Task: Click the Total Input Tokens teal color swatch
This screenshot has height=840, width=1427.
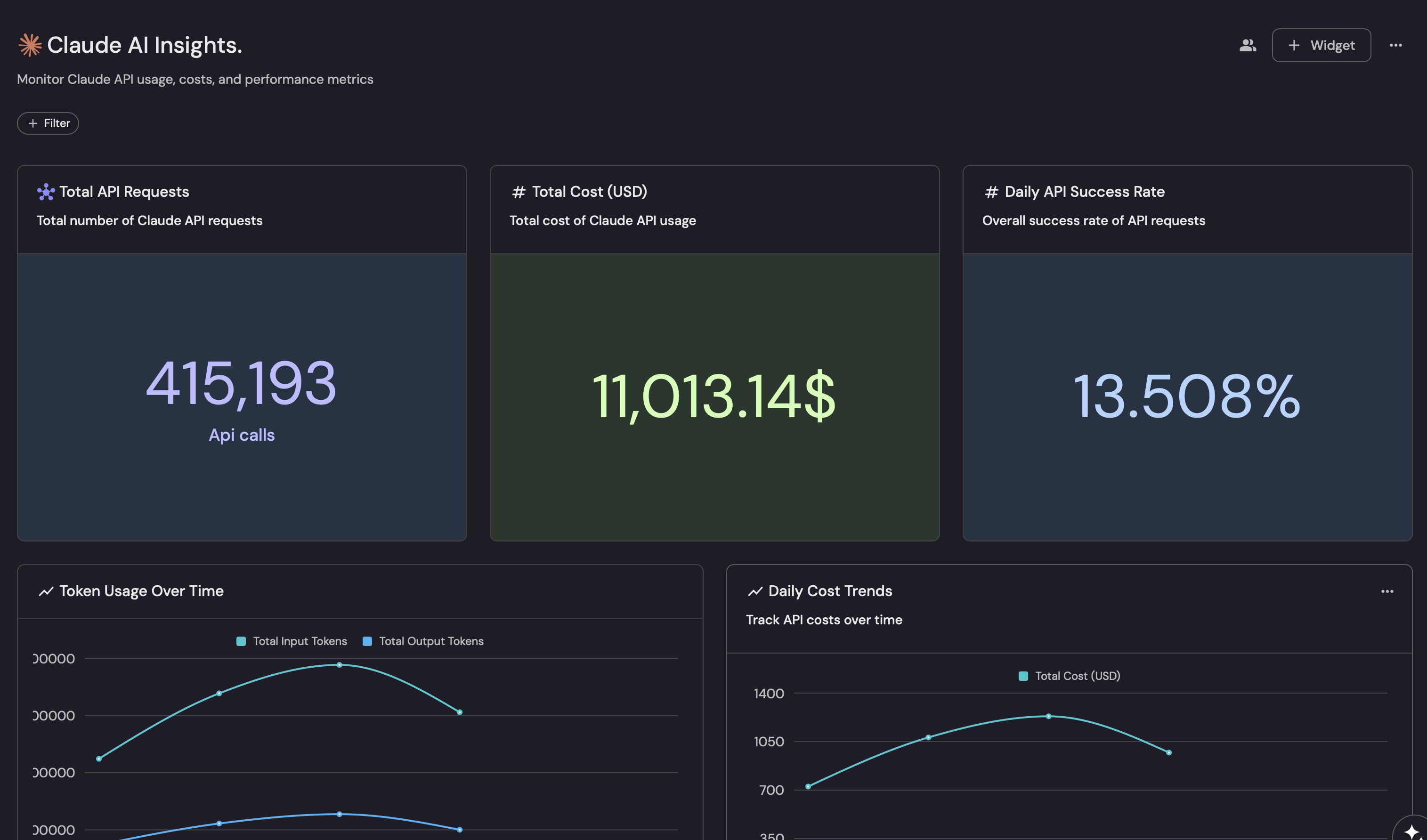Action: 241,641
